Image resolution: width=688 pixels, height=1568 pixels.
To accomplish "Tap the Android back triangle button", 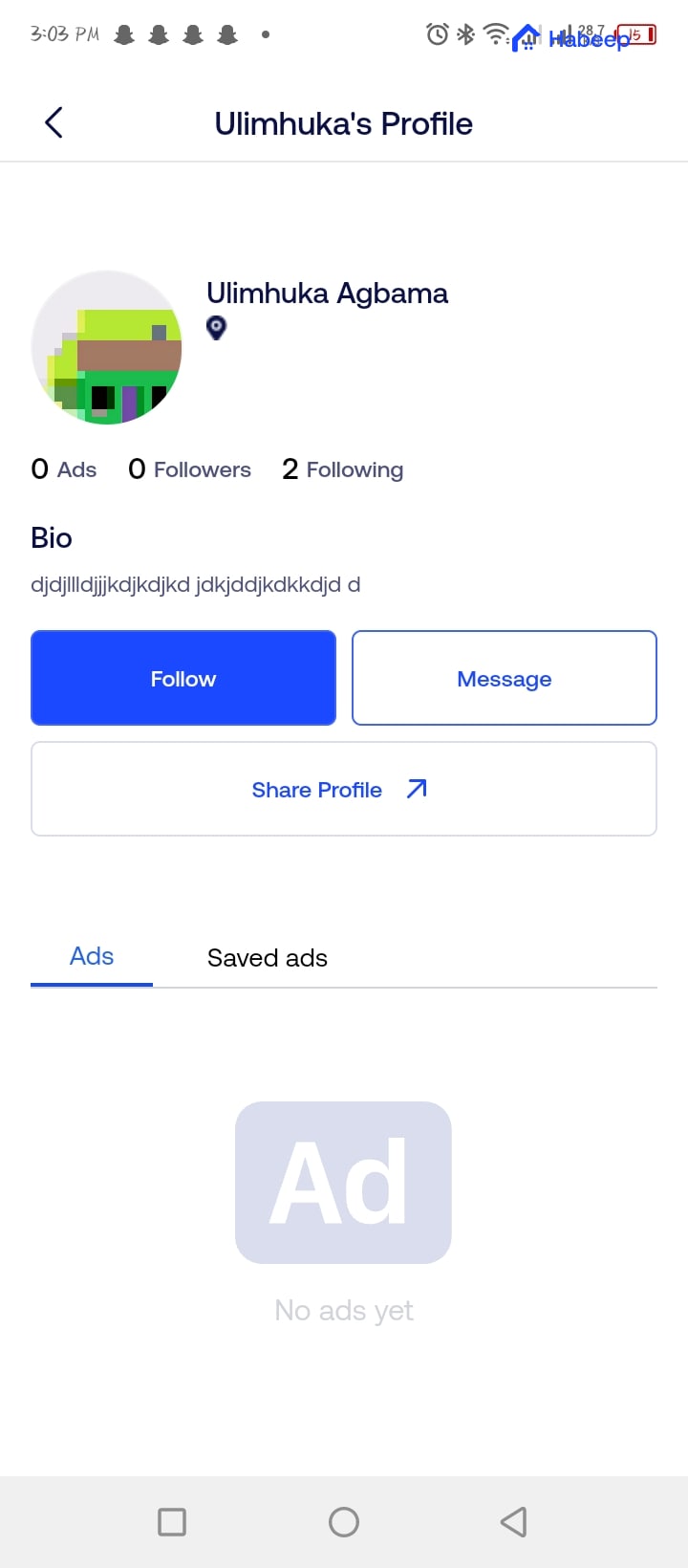I will coord(514,1521).
